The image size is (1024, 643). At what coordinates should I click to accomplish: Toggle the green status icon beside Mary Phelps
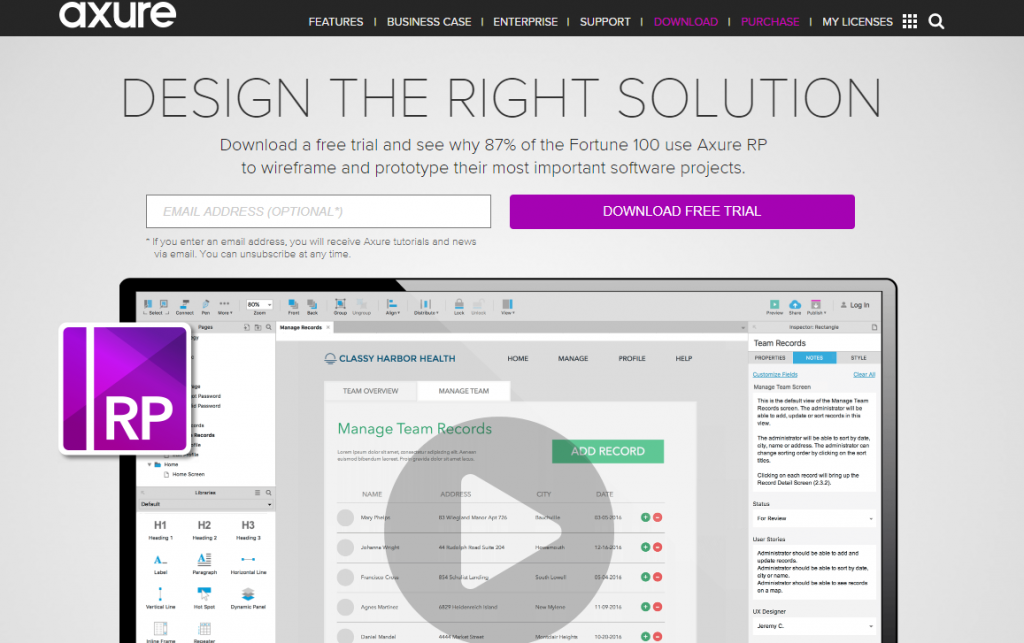pos(647,518)
